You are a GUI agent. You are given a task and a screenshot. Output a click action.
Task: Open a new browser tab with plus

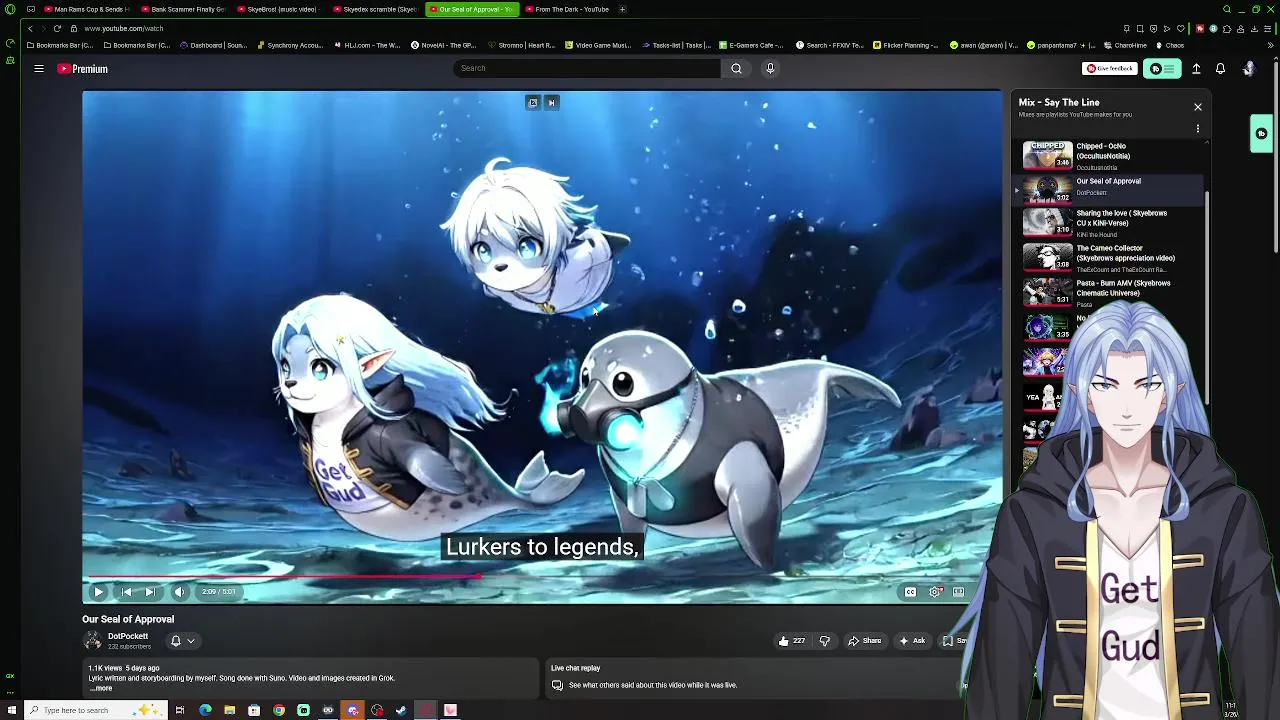pyautogui.click(x=622, y=9)
